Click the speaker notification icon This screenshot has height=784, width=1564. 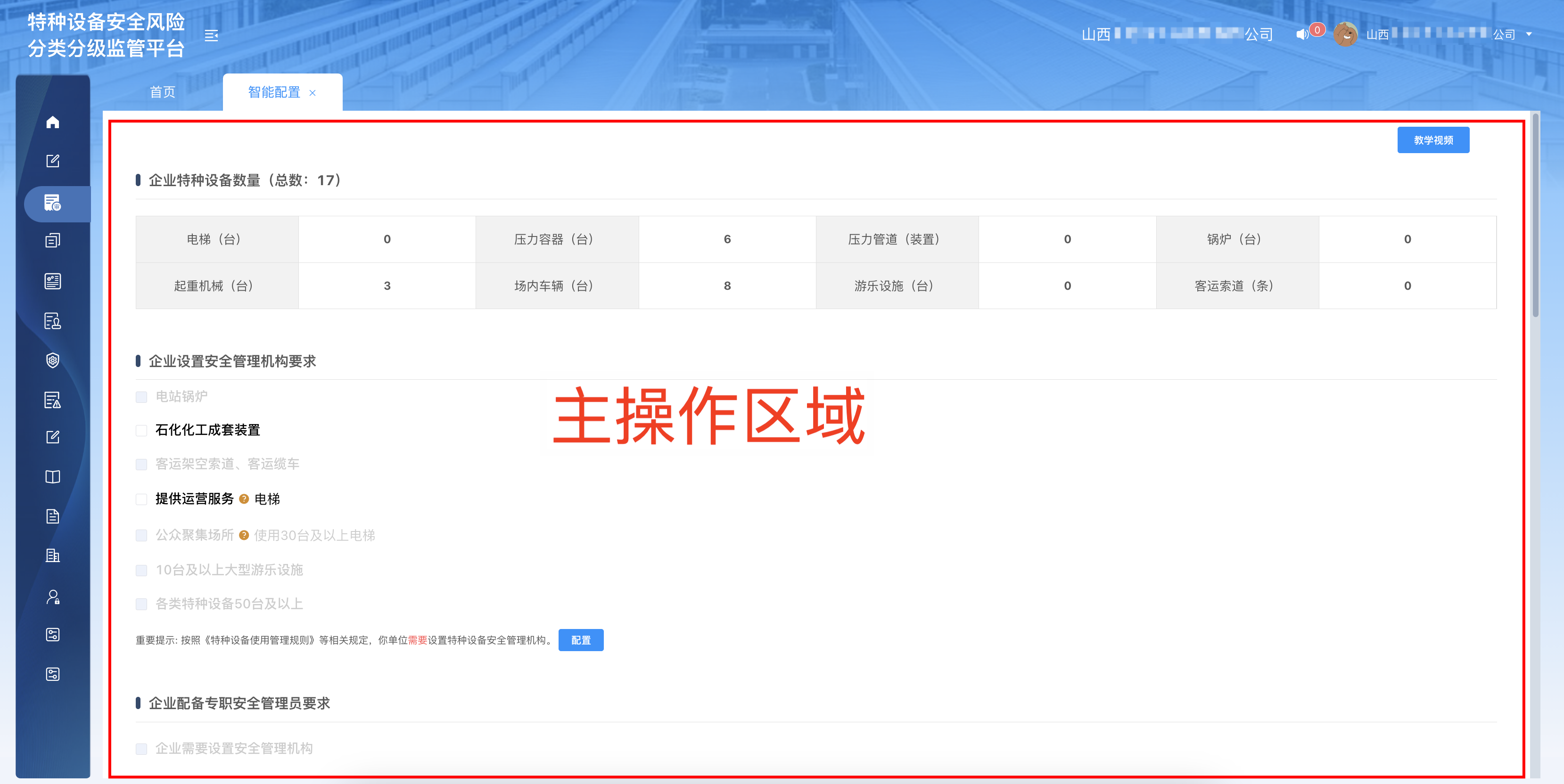[x=1302, y=34]
